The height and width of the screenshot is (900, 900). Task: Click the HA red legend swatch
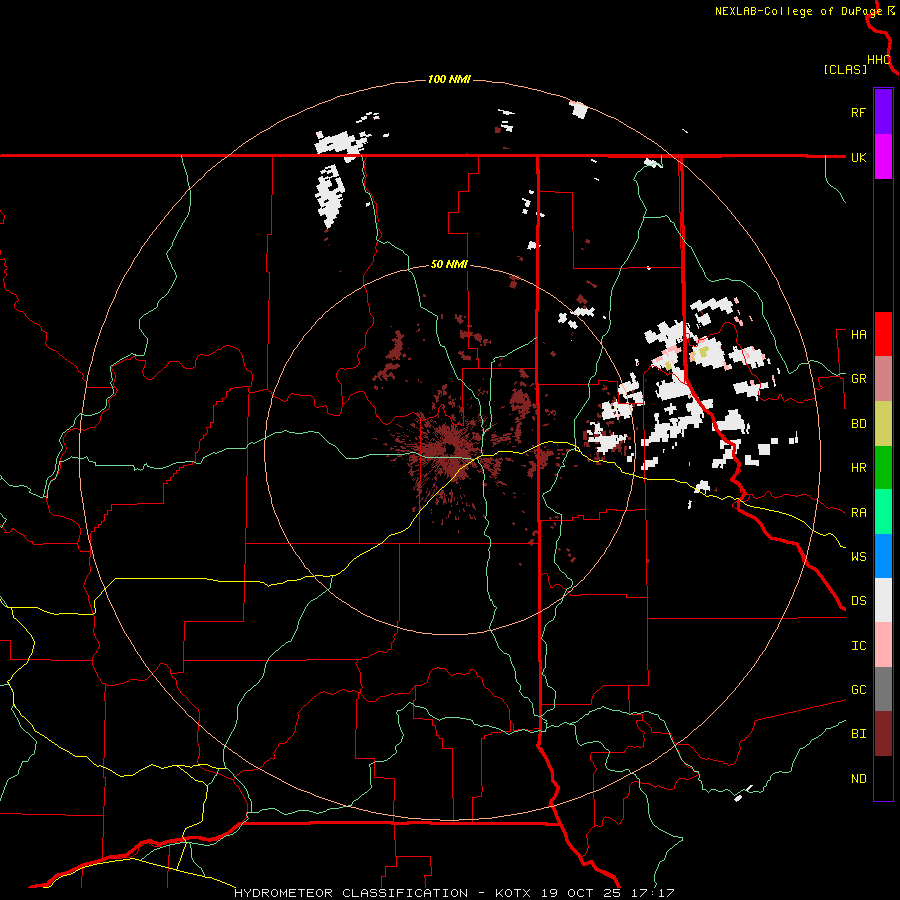tap(883, 334)
